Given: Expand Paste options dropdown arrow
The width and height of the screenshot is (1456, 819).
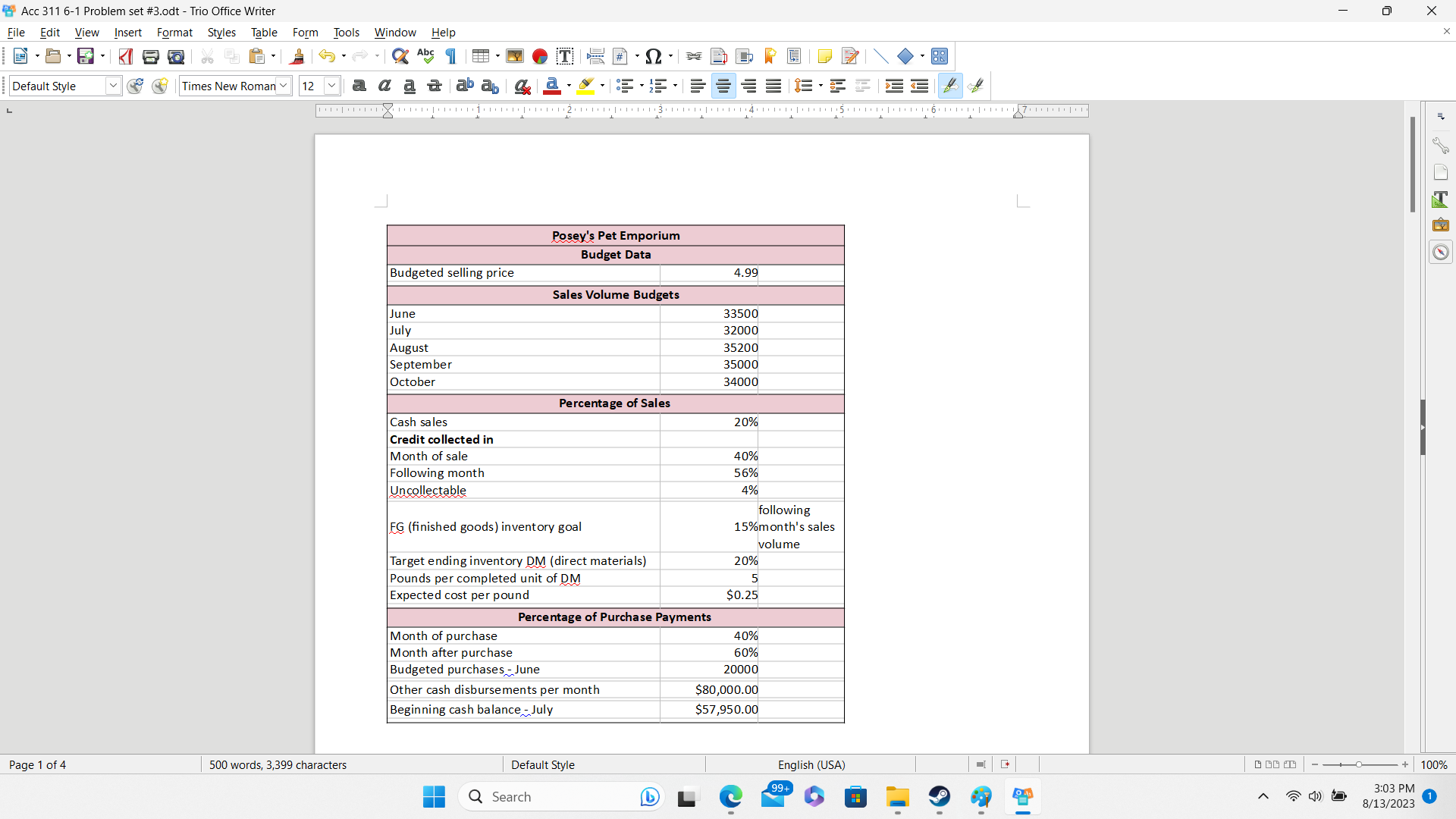Looking at the screenshot, I should point(273,56).
